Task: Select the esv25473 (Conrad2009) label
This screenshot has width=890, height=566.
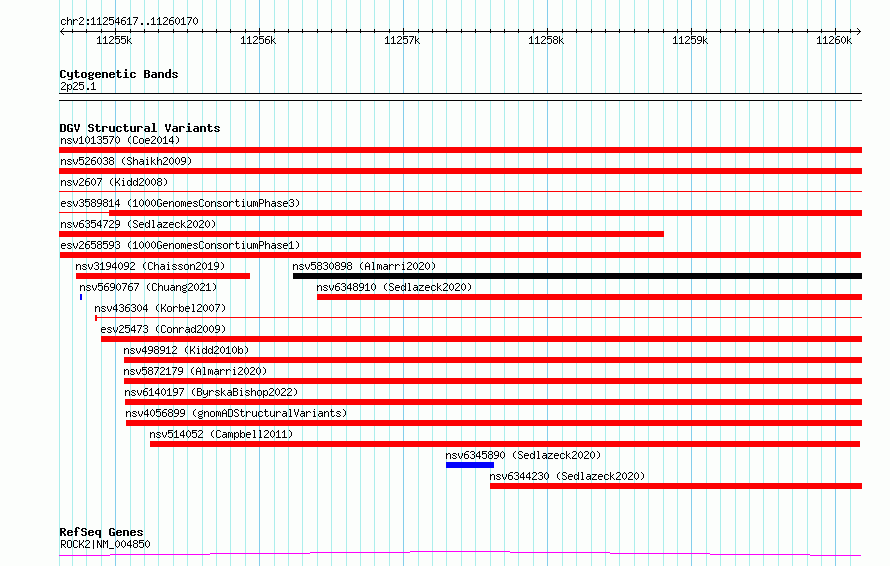Action: (x=163, y=329)
